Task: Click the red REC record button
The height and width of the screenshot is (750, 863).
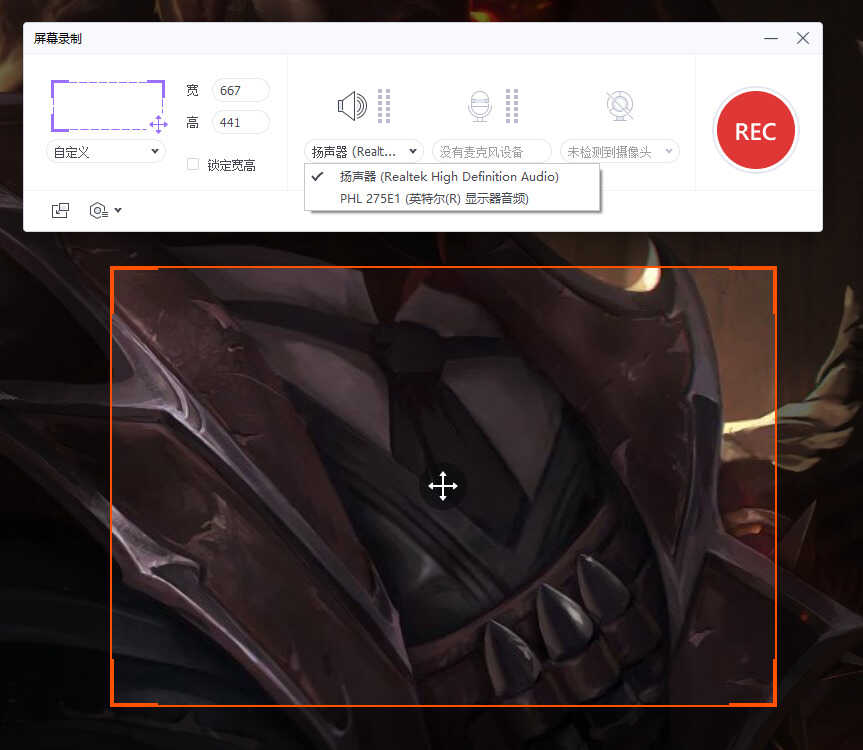Action: click(755, 131)
